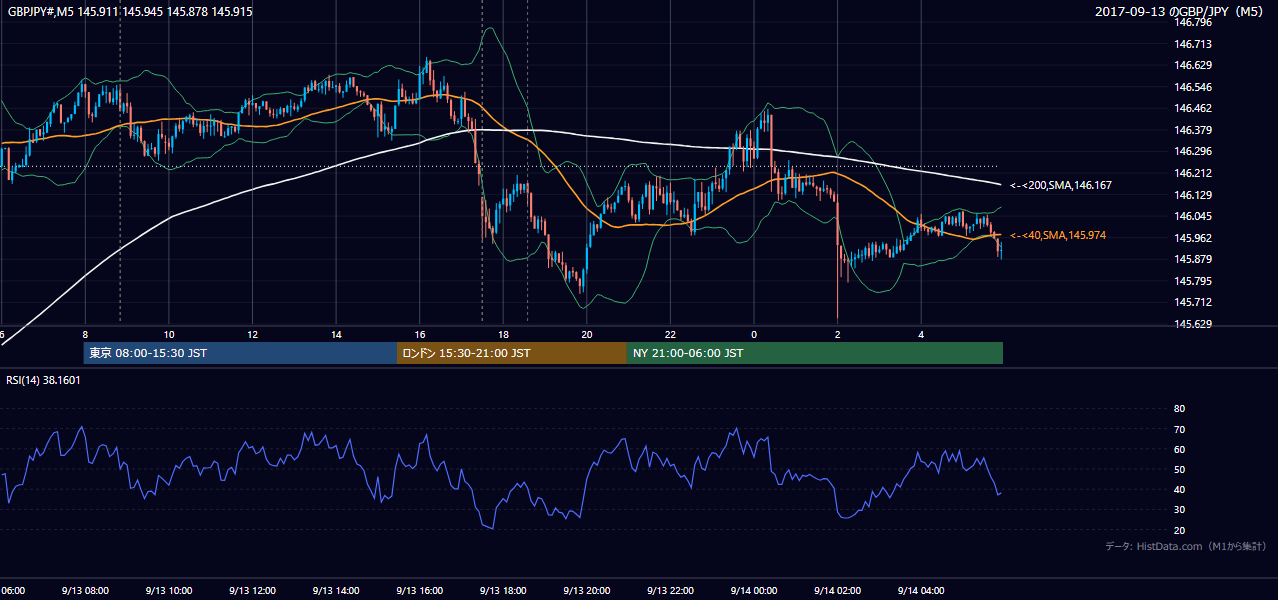1278x600 pixels.
Task: Click the '9/14 04:00' bottom date label
Action: coord(921,591)
